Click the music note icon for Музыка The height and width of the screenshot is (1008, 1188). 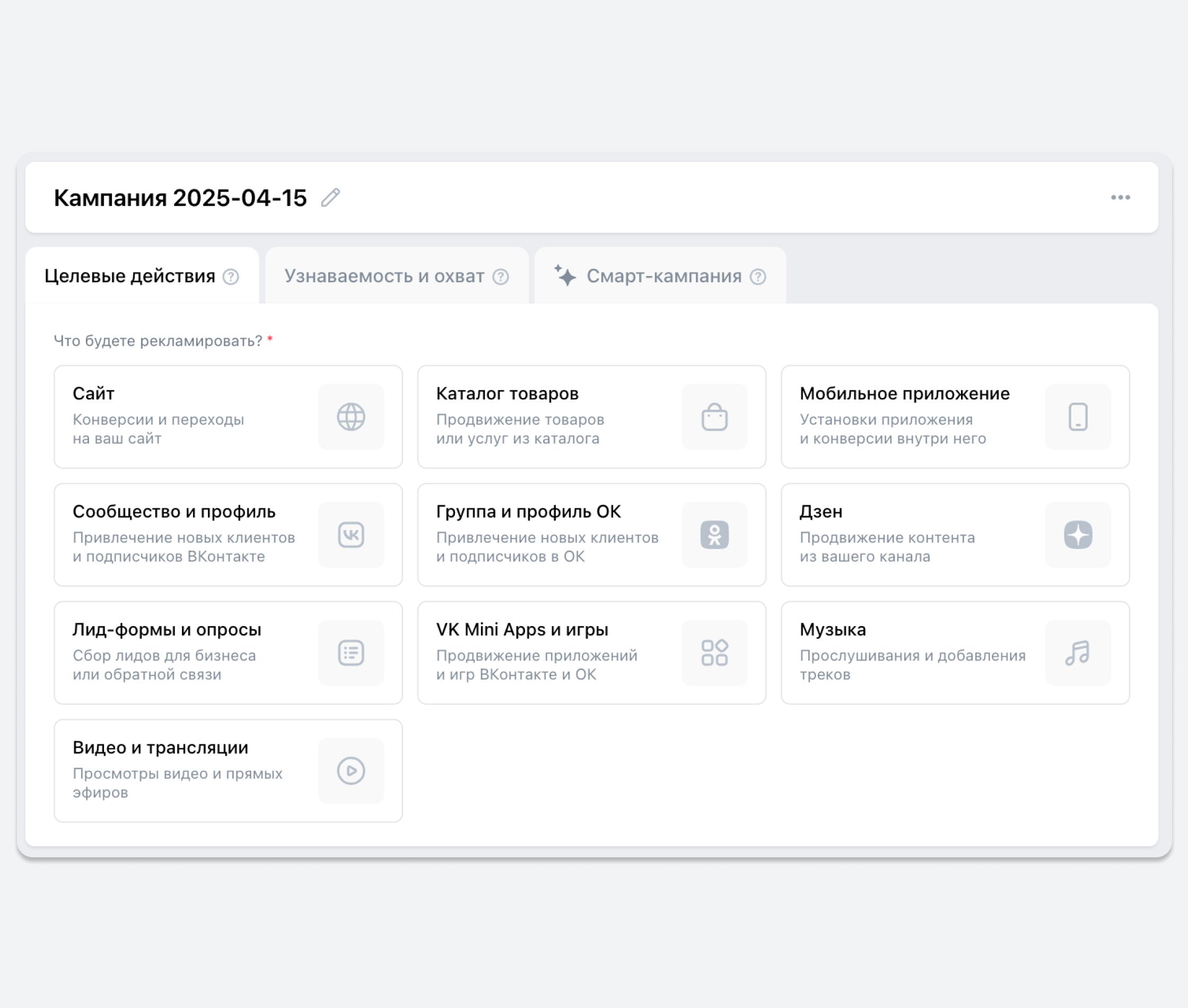coord(1077,653)
